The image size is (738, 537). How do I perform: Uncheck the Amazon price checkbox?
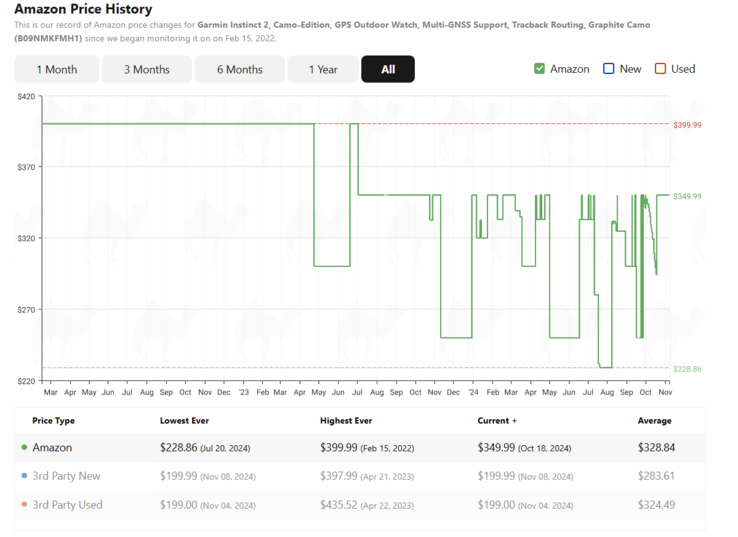[539, 69]
